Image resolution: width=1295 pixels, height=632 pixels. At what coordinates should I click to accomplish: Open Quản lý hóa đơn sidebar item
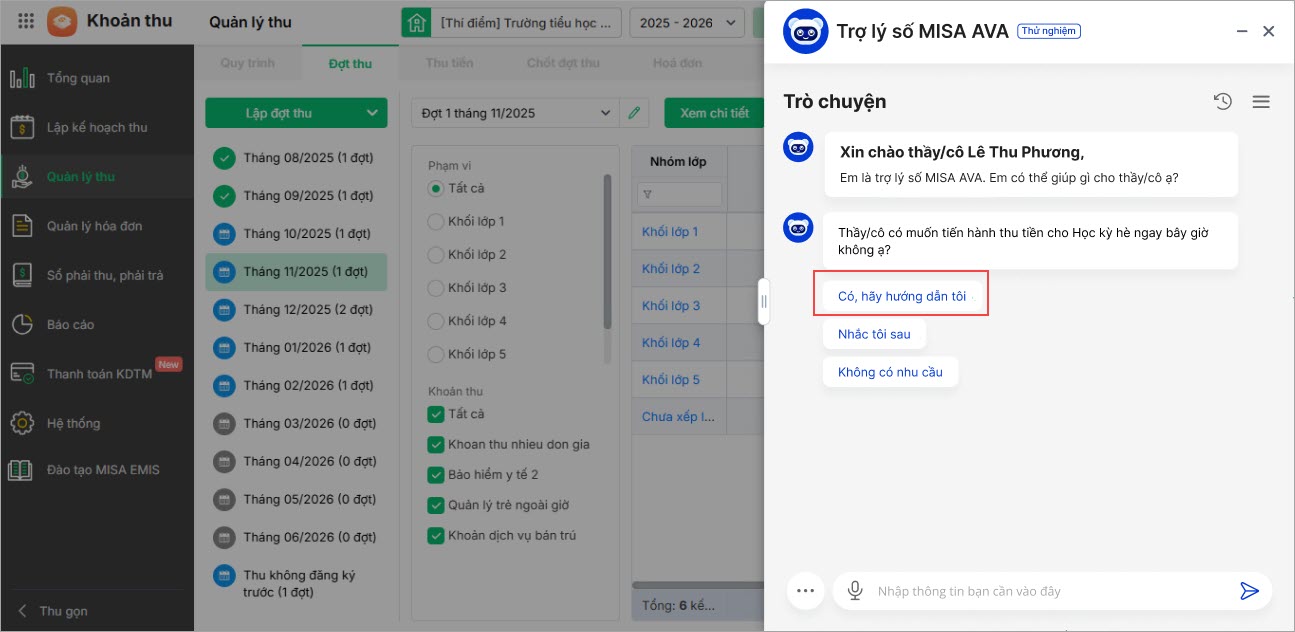tap(97, 226)
